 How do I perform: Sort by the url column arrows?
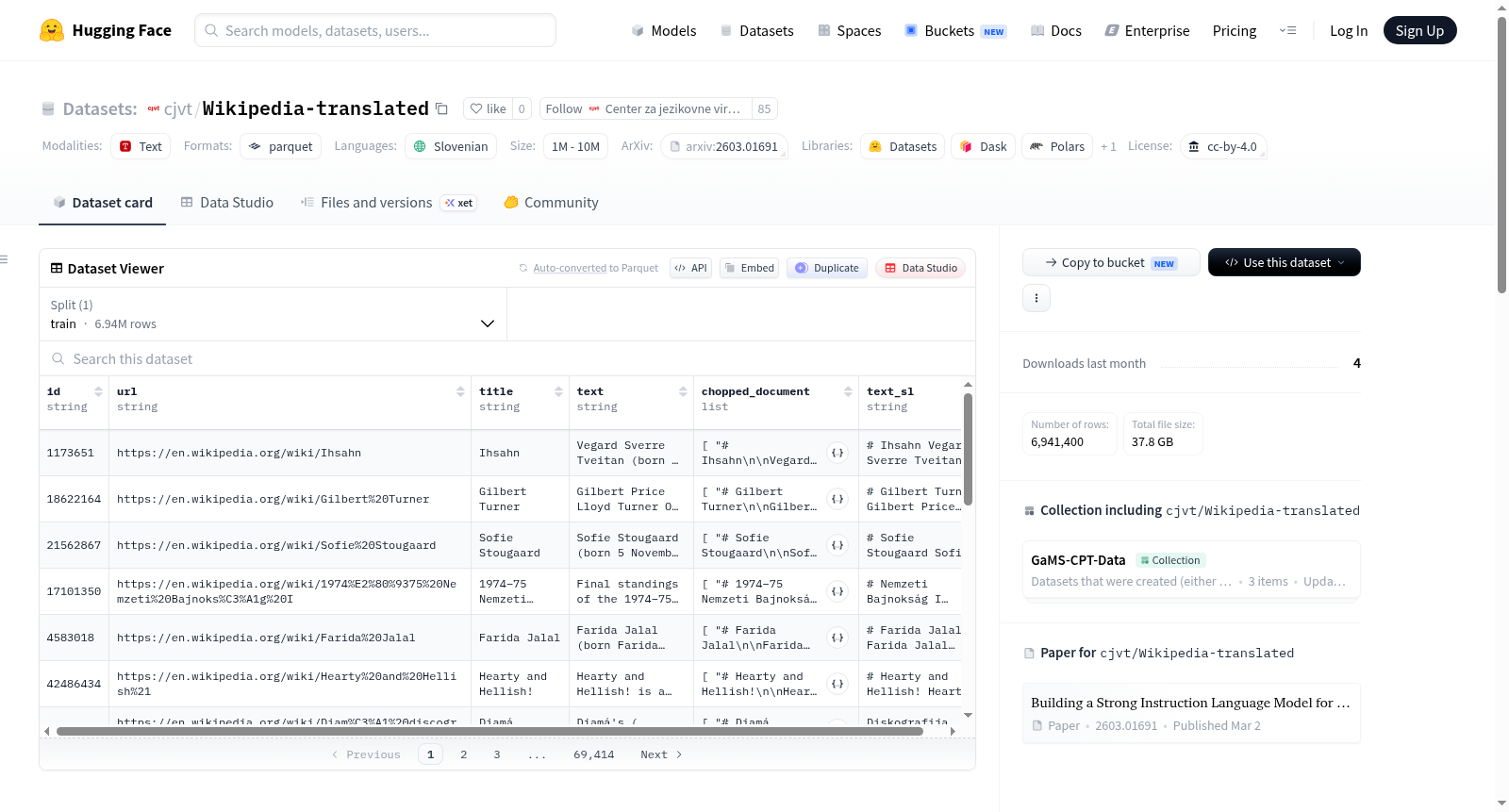coord(460,391)
